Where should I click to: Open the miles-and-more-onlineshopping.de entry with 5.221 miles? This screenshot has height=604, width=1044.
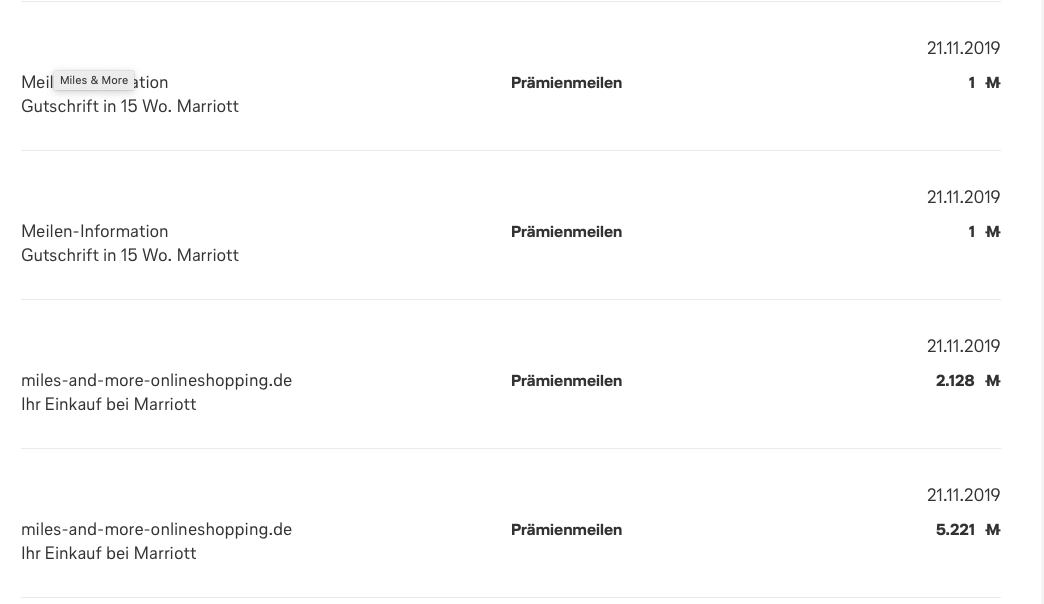pos(156,529)
